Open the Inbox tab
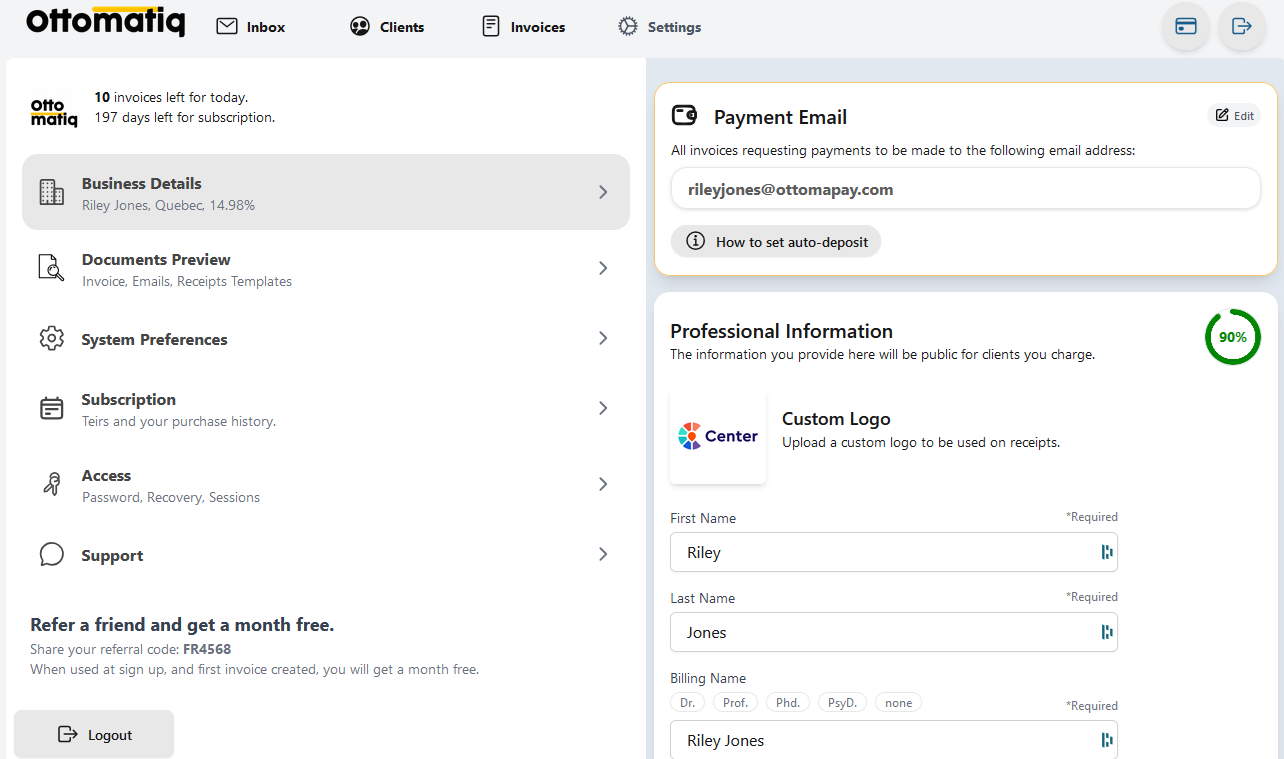Image resolution: width=1284 pixels, height=759 pixels. click(252, 27)
